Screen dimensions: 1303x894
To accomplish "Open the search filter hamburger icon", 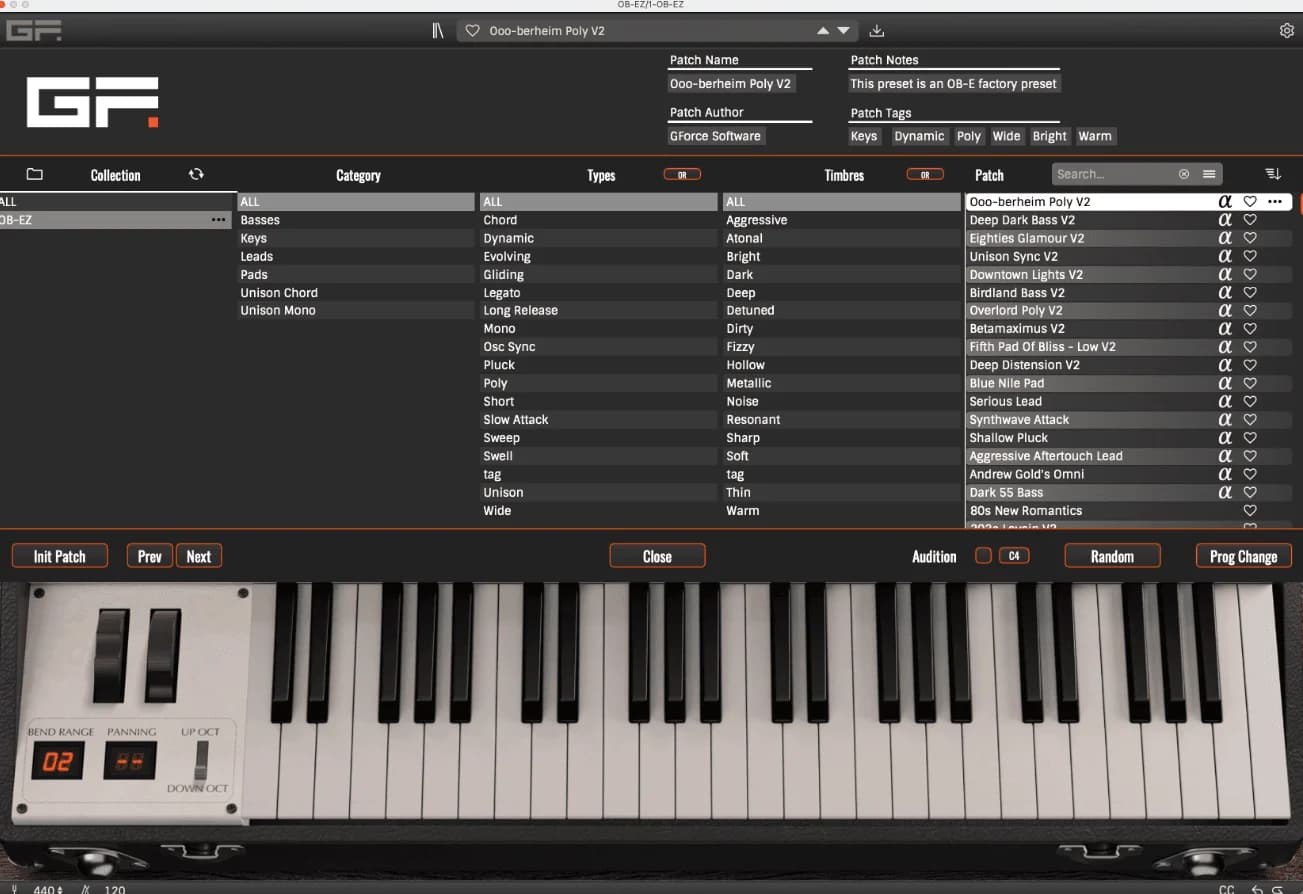I will point(1209,173).
